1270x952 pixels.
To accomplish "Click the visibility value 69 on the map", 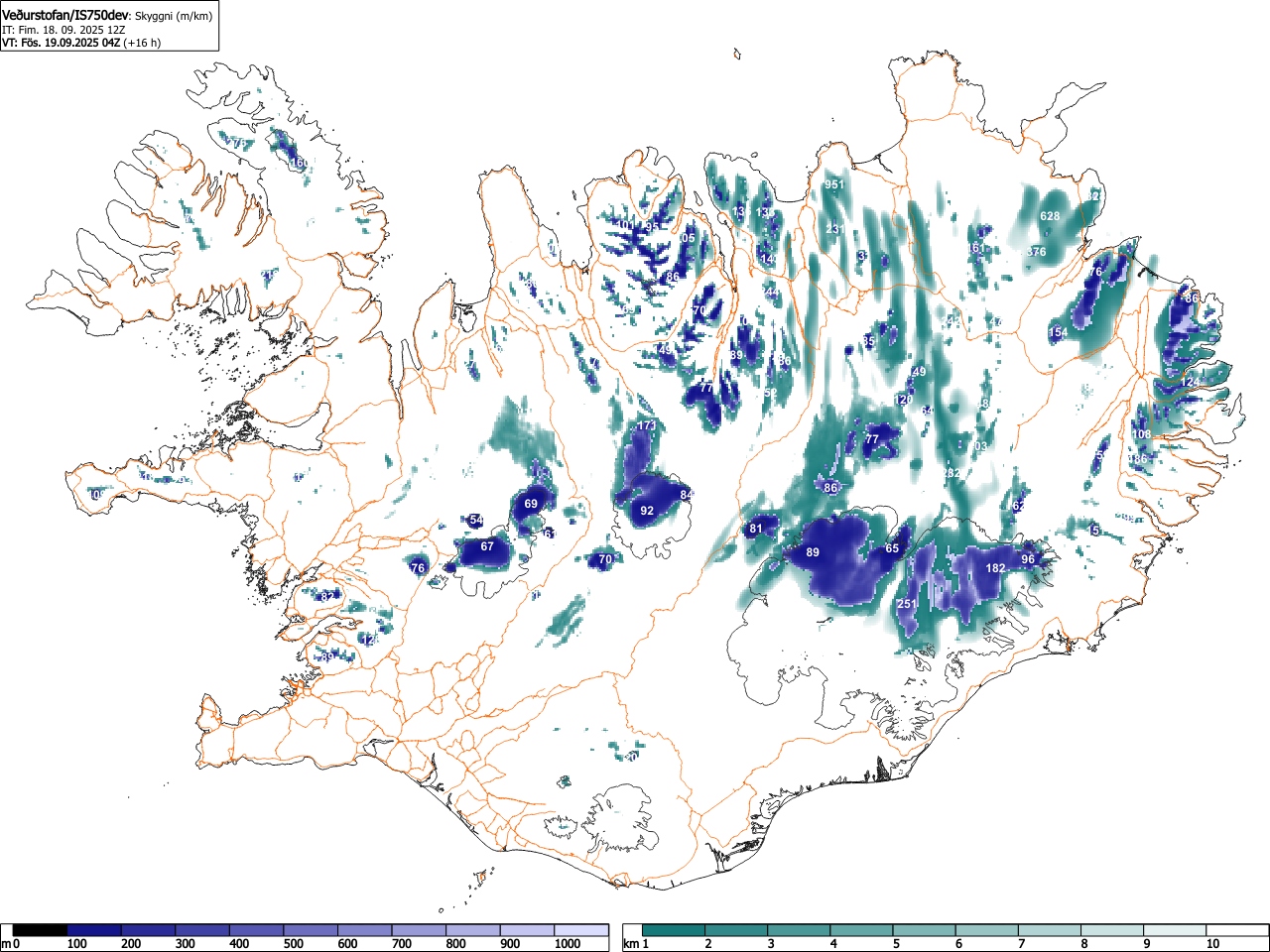I will point(531,504).
